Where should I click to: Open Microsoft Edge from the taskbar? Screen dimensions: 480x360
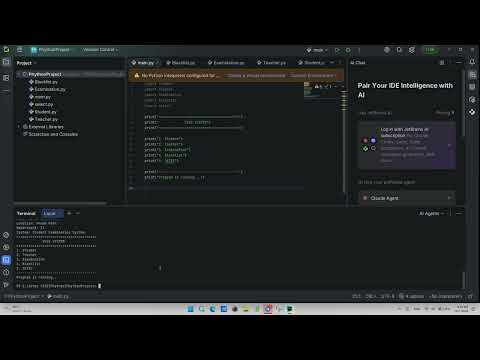point(212,309)
